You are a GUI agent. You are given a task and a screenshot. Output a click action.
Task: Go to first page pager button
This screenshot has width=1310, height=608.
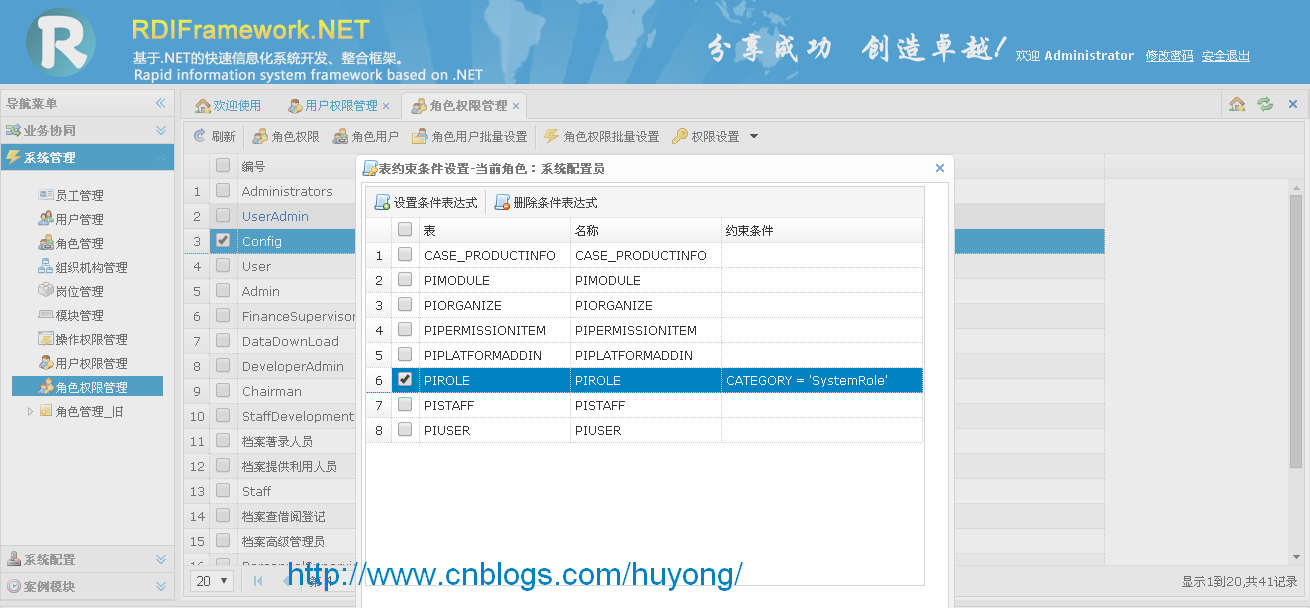tap(258, 581)
